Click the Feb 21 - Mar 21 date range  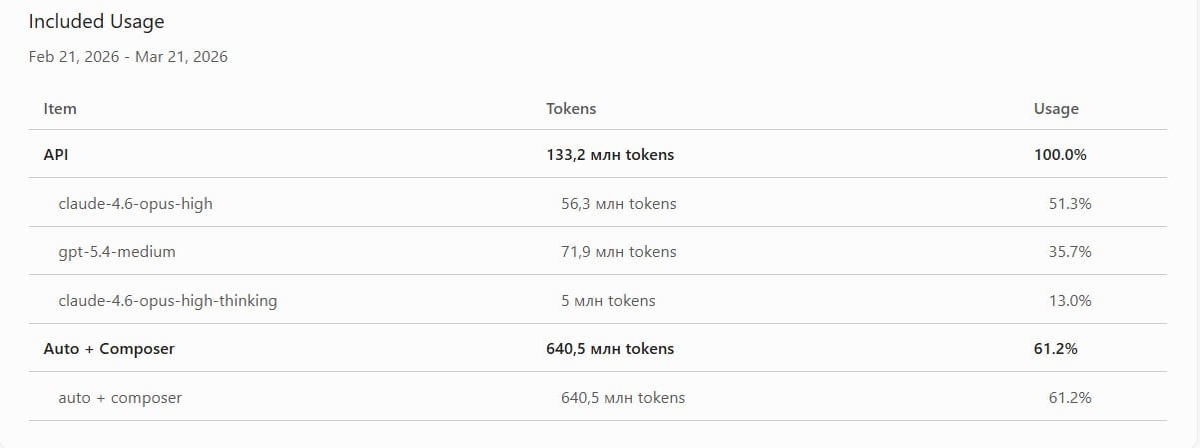tap(128, 57)
